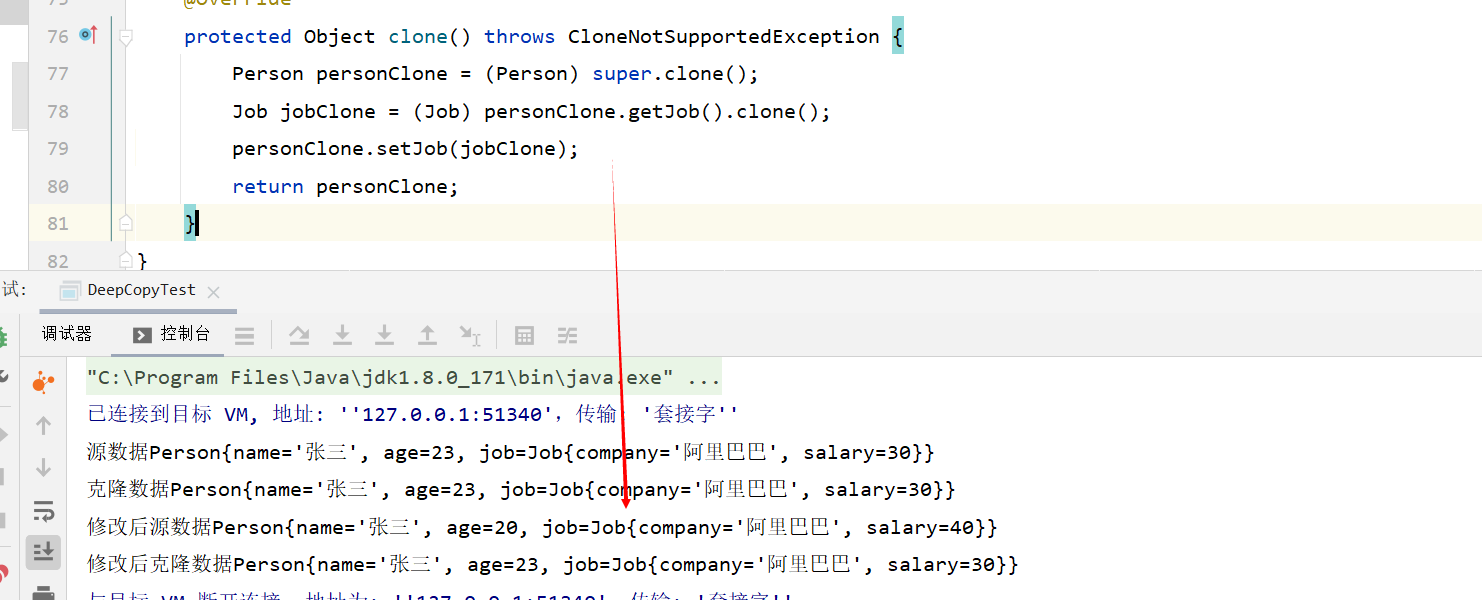Click the layout hamburger icon beside 控制台
This screenshot has width=1482, height=600.
[x=245, y=336]
